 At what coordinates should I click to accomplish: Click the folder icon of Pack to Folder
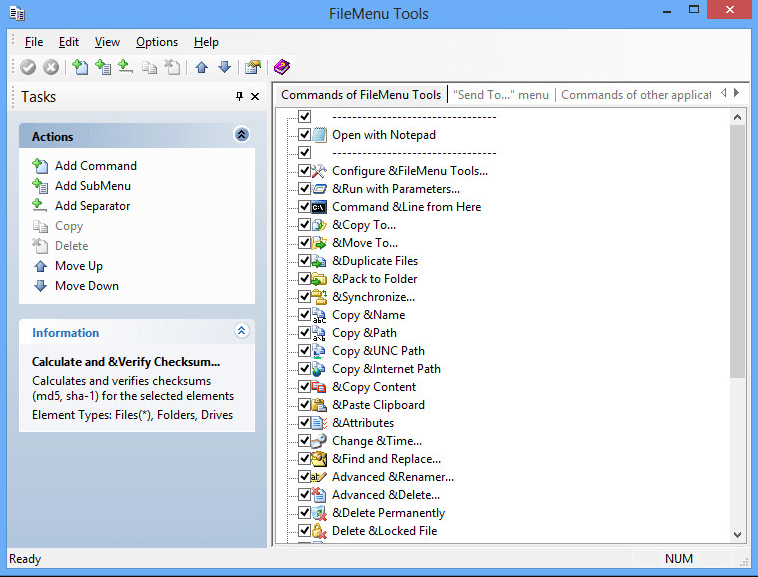pyautogui.click(x=319, y=279)
